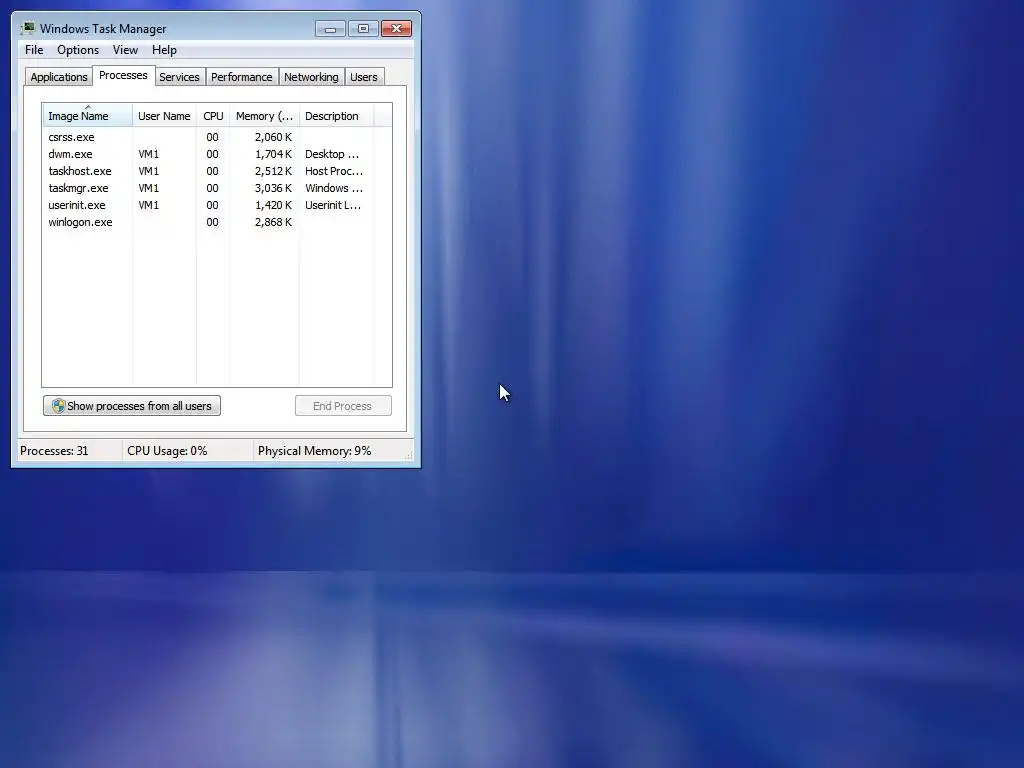Screen dimensions: 1024x768
Task: Click memory value 2,512 K
Action: pos(273,171)
